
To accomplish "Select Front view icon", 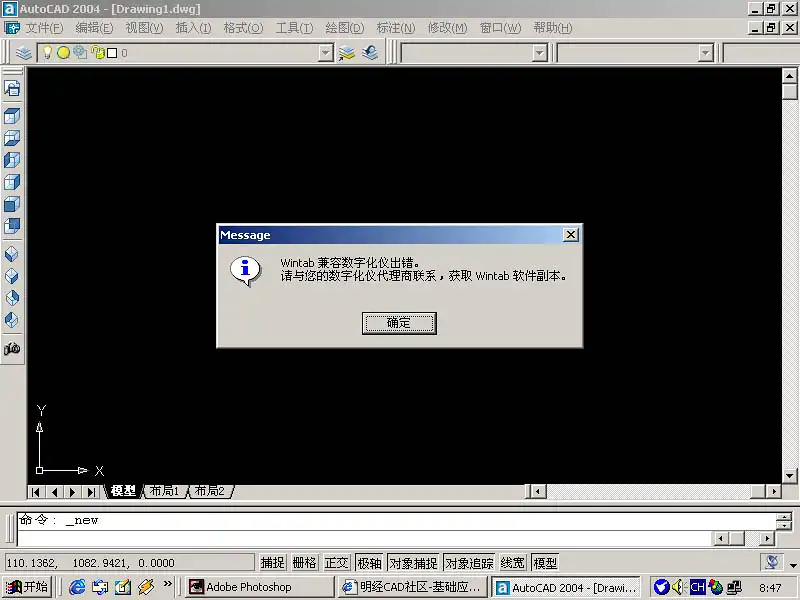I will pos(12,204).
